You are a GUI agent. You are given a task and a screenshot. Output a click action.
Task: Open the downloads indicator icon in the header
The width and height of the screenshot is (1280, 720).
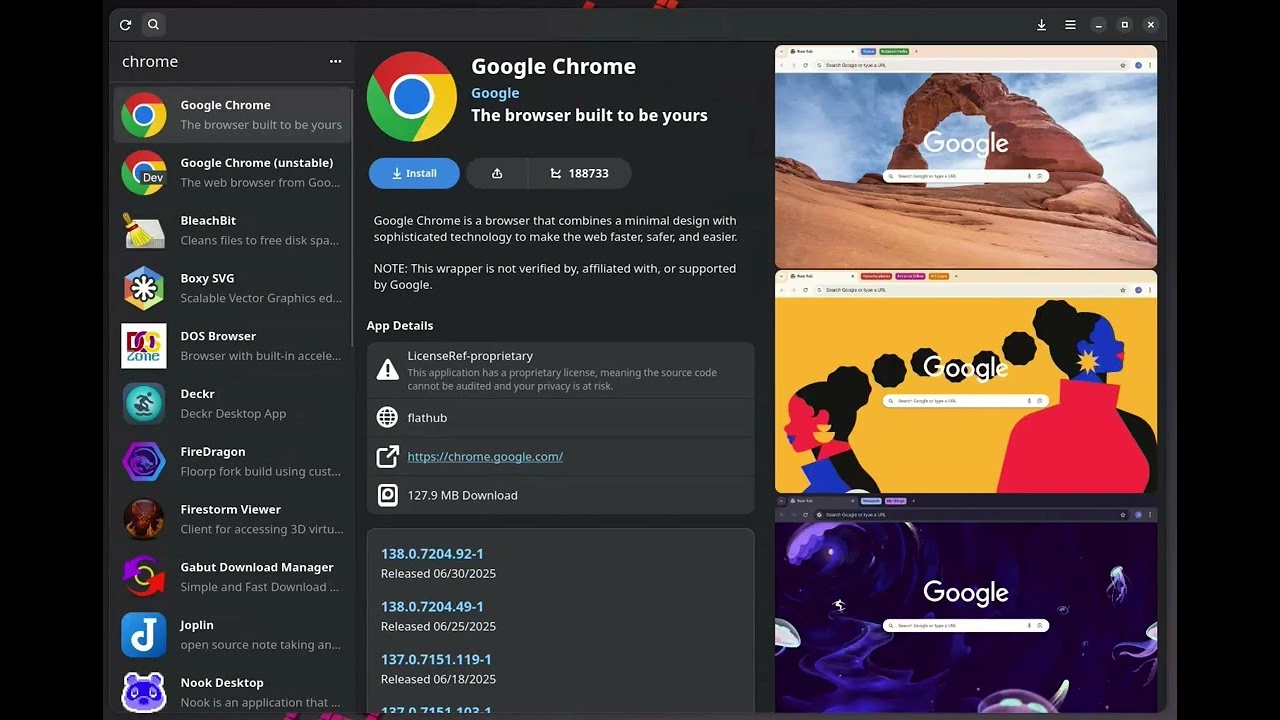click(x=1041, y=25)
